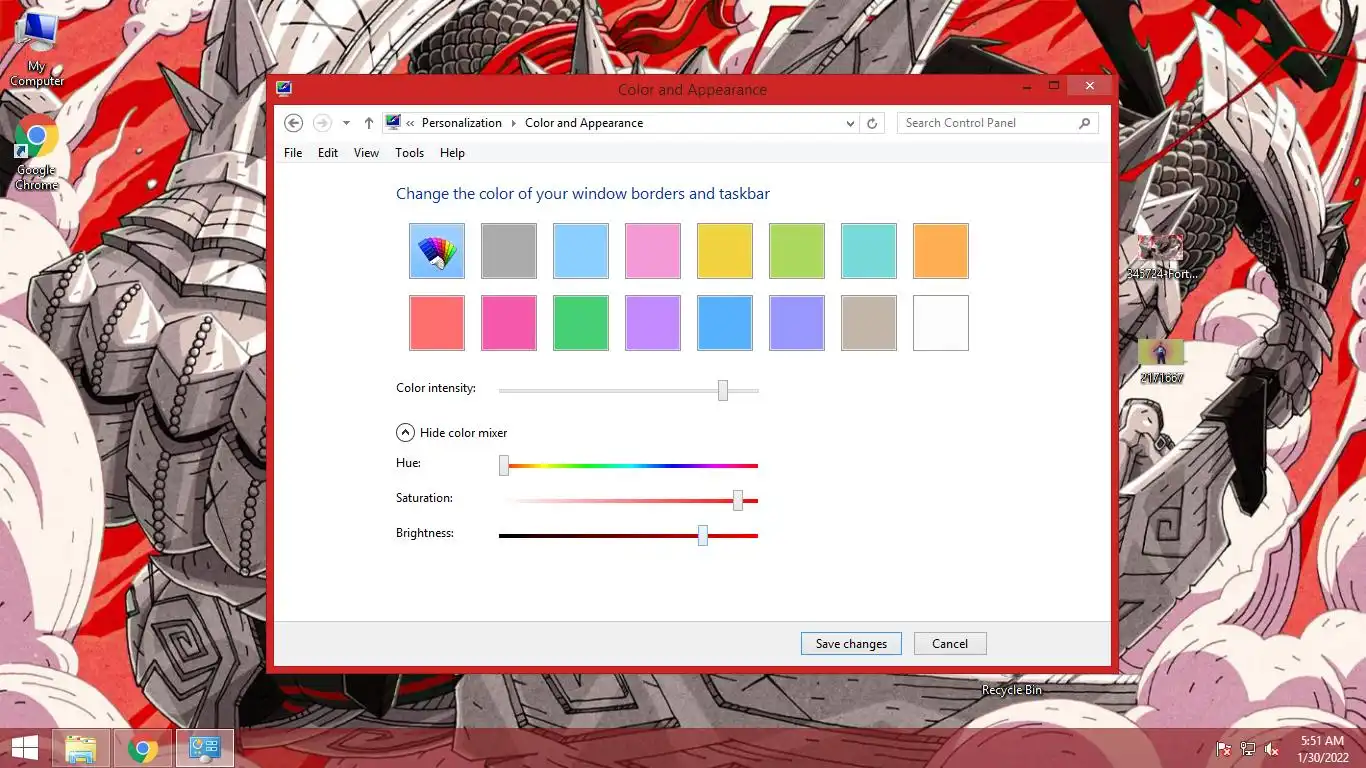
Task: Click the Search Control Panel field
Action: 997,123
